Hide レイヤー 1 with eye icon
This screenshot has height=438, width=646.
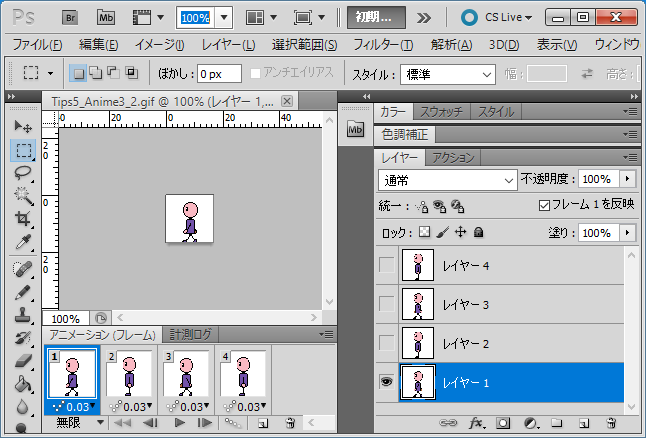pos(386,382)
